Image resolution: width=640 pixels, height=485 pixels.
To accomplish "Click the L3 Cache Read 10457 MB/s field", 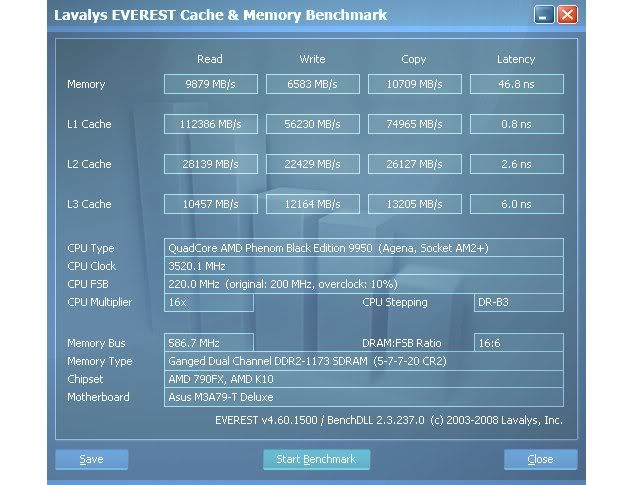I will (211, 205).
